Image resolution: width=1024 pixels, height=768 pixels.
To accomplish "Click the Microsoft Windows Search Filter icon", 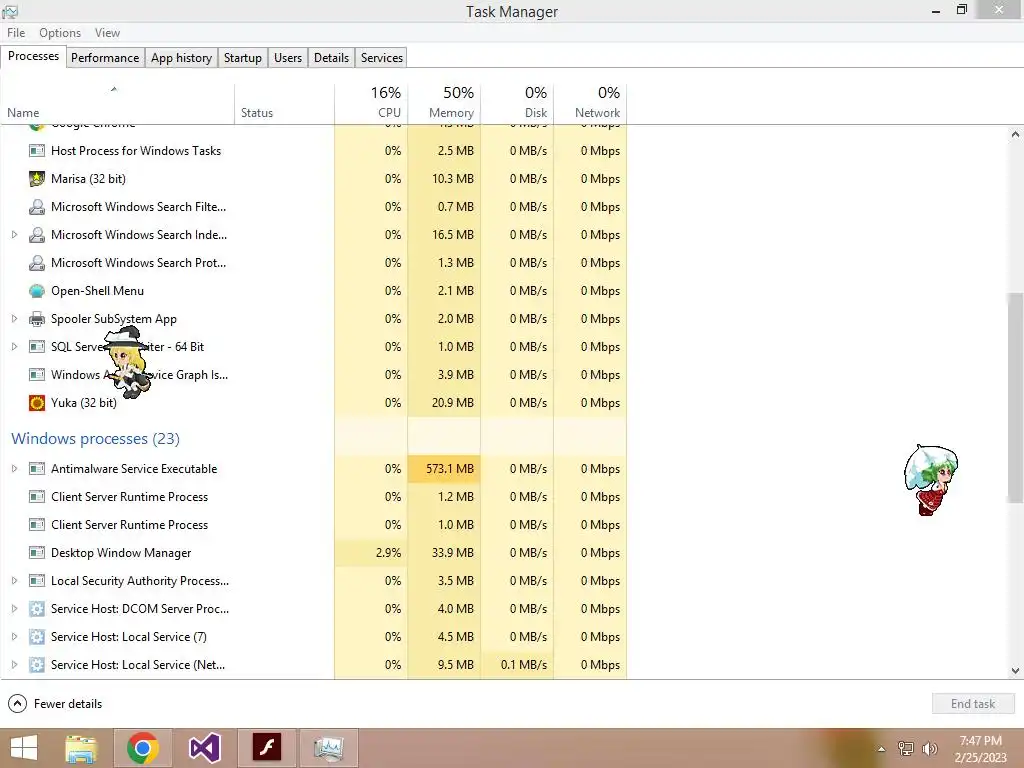I will point(37,207).
